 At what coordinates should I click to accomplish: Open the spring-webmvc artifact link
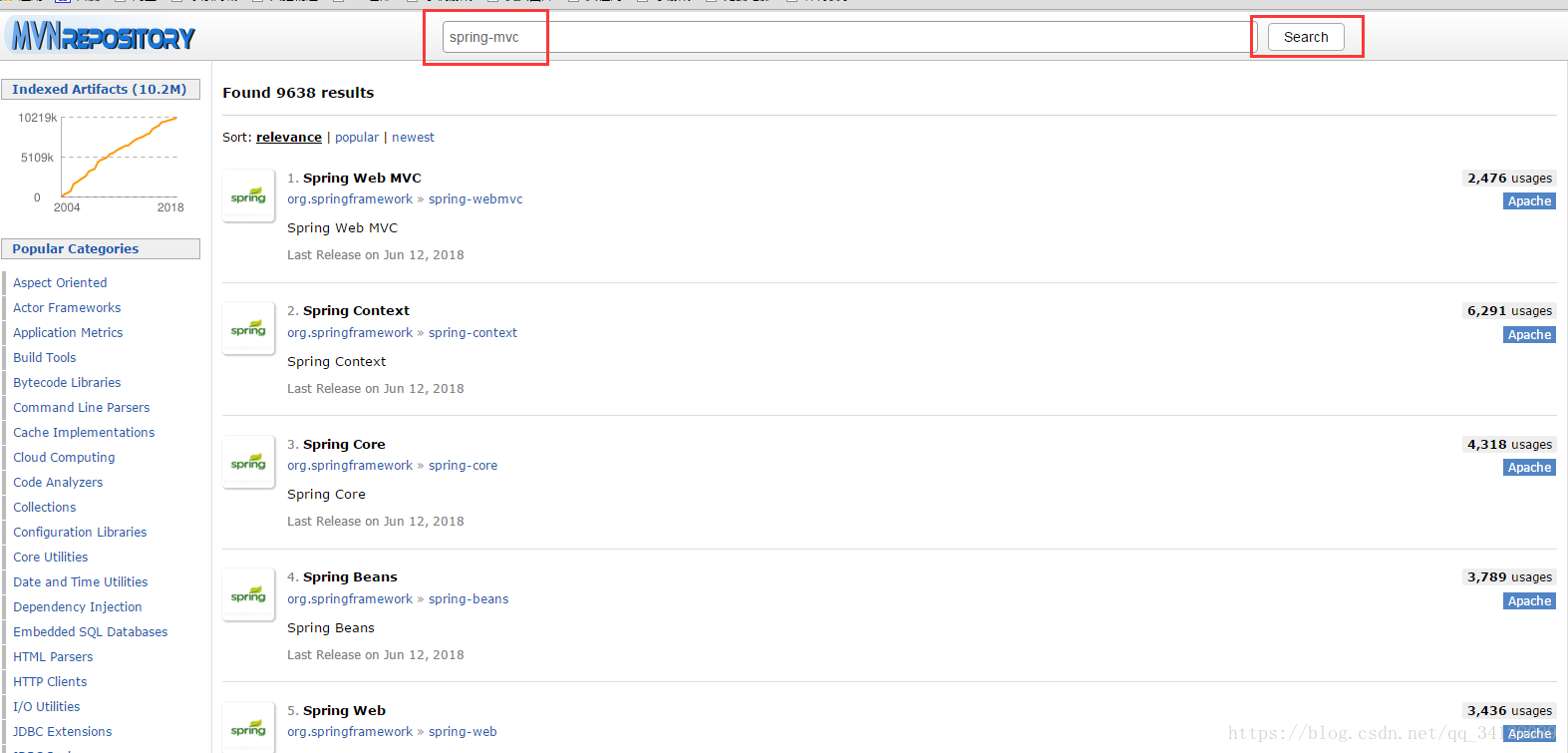tap(475, 199)
